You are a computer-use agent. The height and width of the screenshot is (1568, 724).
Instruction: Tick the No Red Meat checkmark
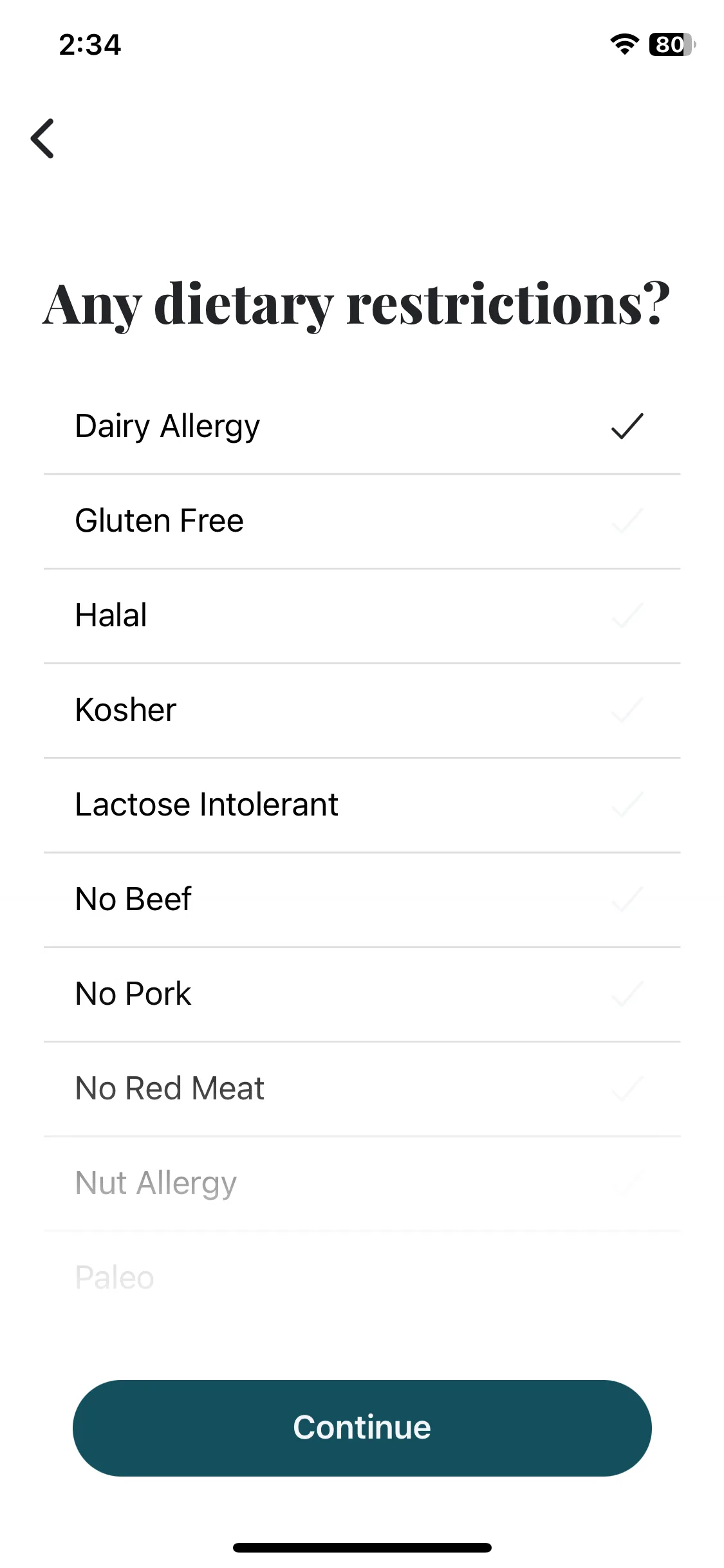coord(627,1088)
